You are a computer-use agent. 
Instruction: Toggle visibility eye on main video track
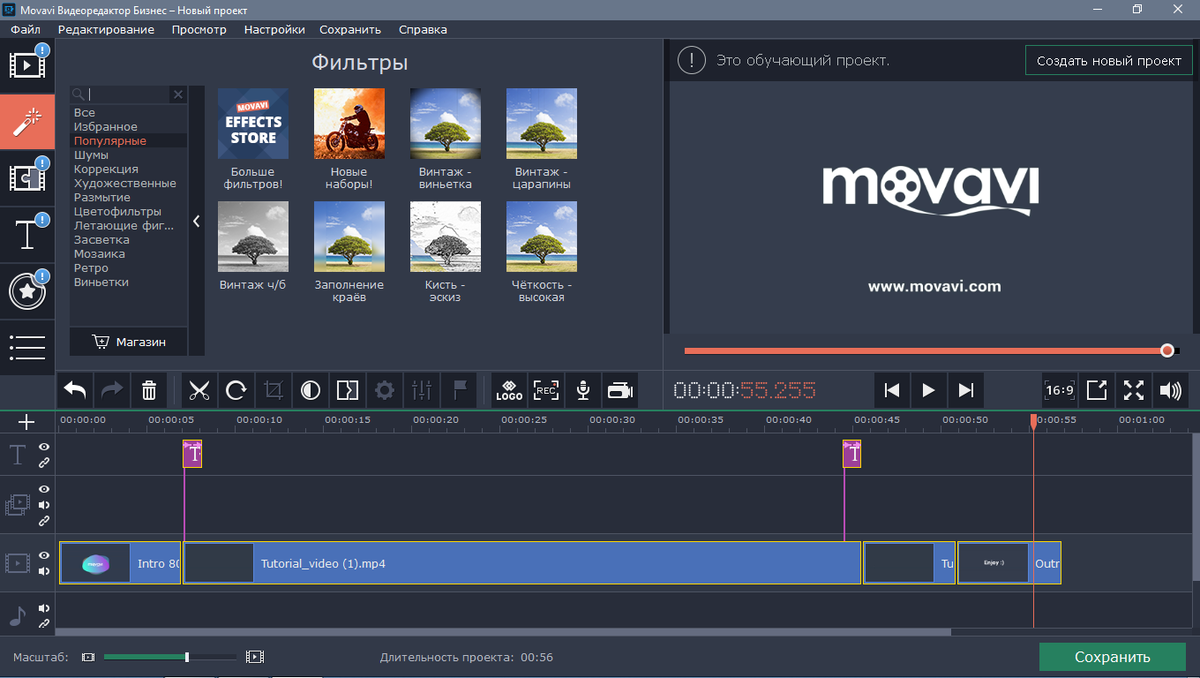(44, 555)
